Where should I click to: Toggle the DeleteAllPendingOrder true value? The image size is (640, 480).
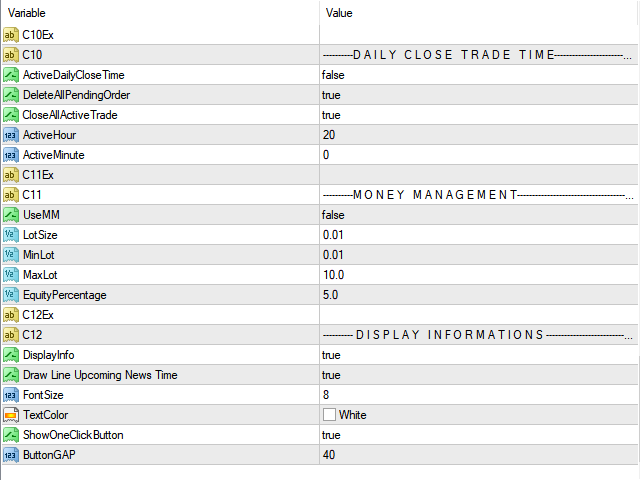coord(479,95)
